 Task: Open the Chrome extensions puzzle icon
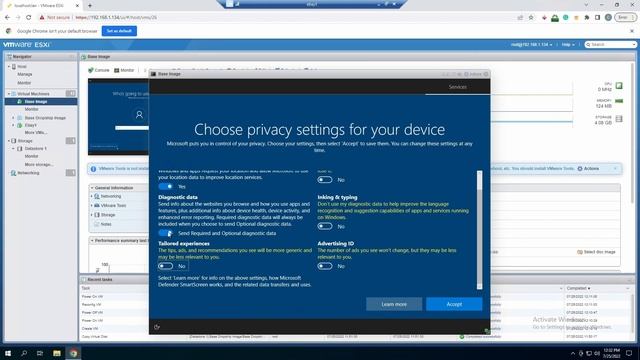click(587, 18)
